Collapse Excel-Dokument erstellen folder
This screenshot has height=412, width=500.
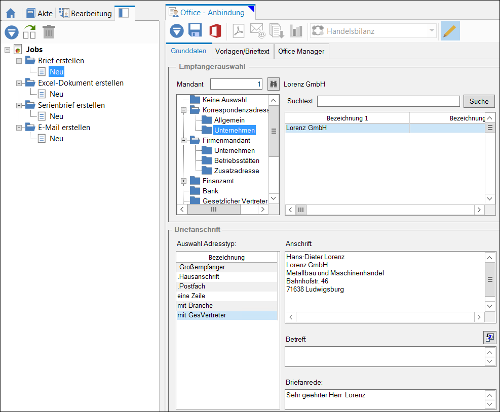[x=19, y=83]
